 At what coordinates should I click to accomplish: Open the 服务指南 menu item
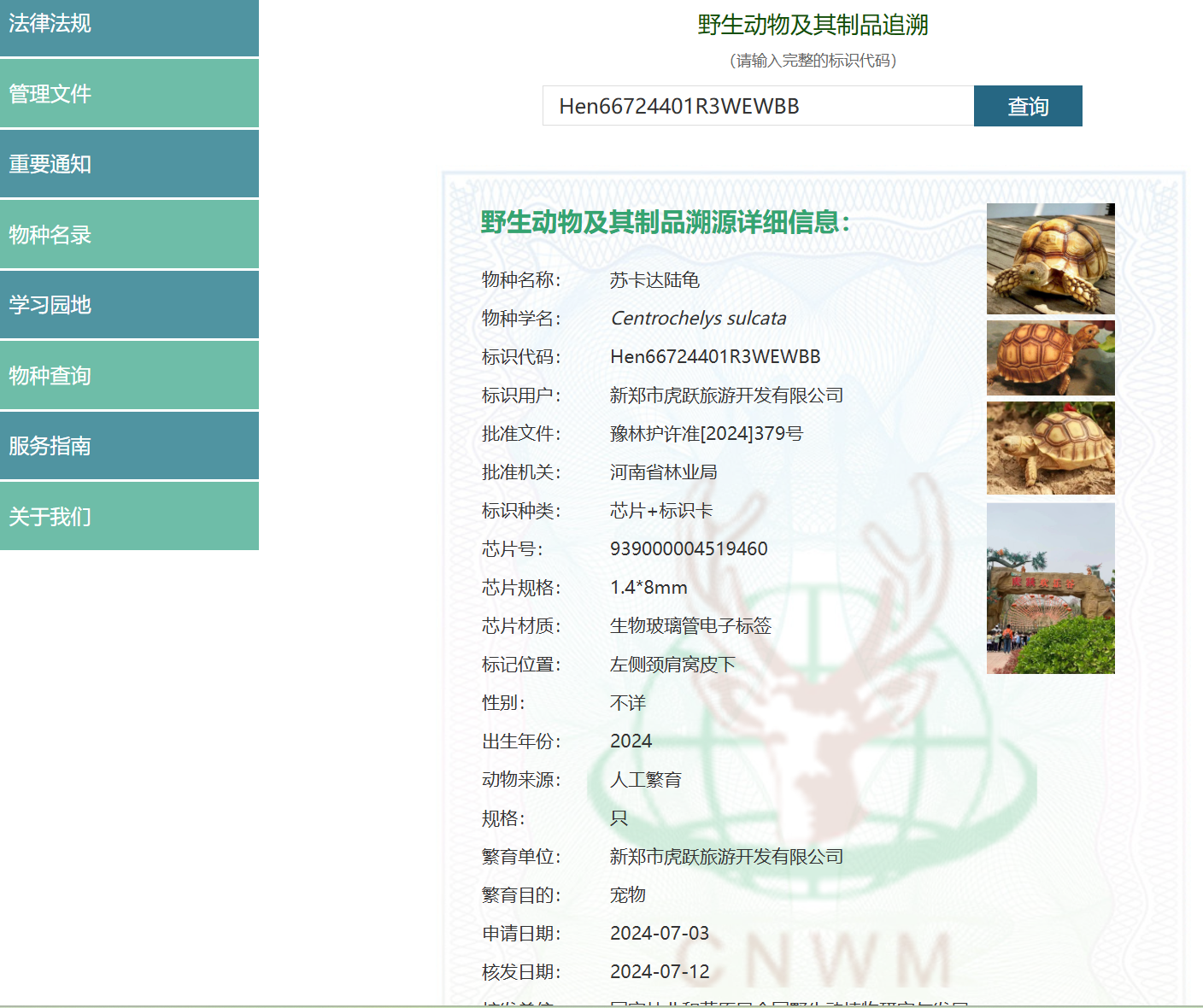click(x=129, y=446)
